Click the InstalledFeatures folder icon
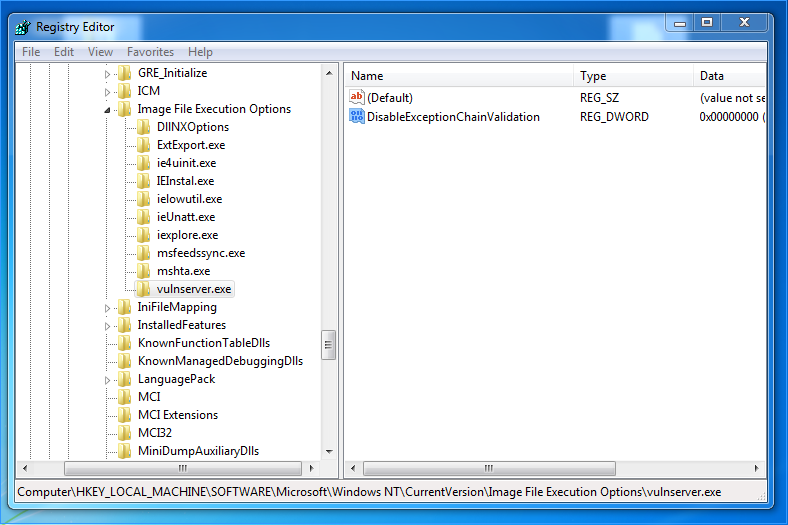Image resolution: width=788 pixels, height=525 pixels. click(x=125, y=325)
